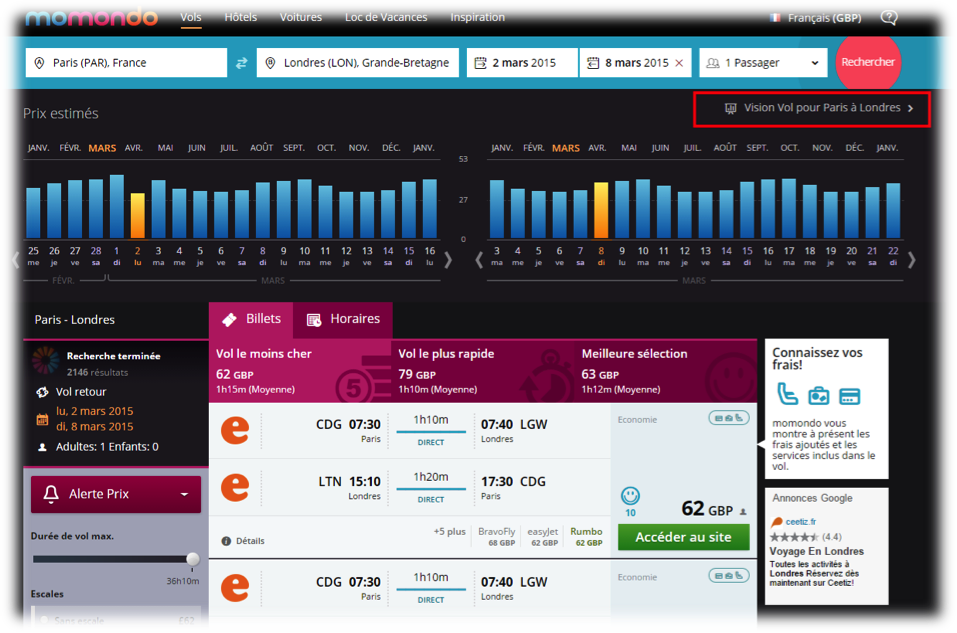Click the momondo logo
957x633 pixels.
91,17
